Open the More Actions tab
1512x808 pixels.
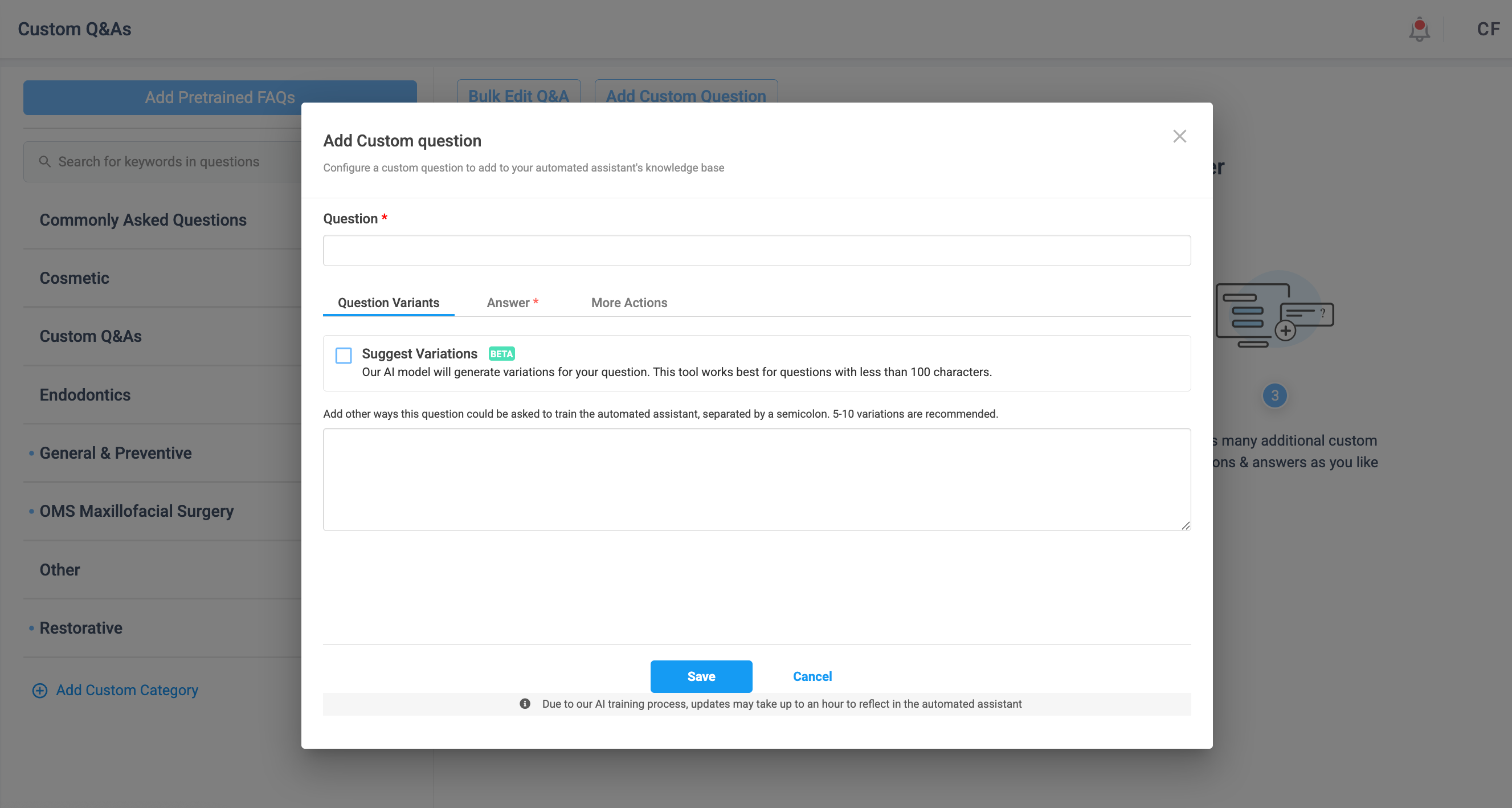(628, 303)
